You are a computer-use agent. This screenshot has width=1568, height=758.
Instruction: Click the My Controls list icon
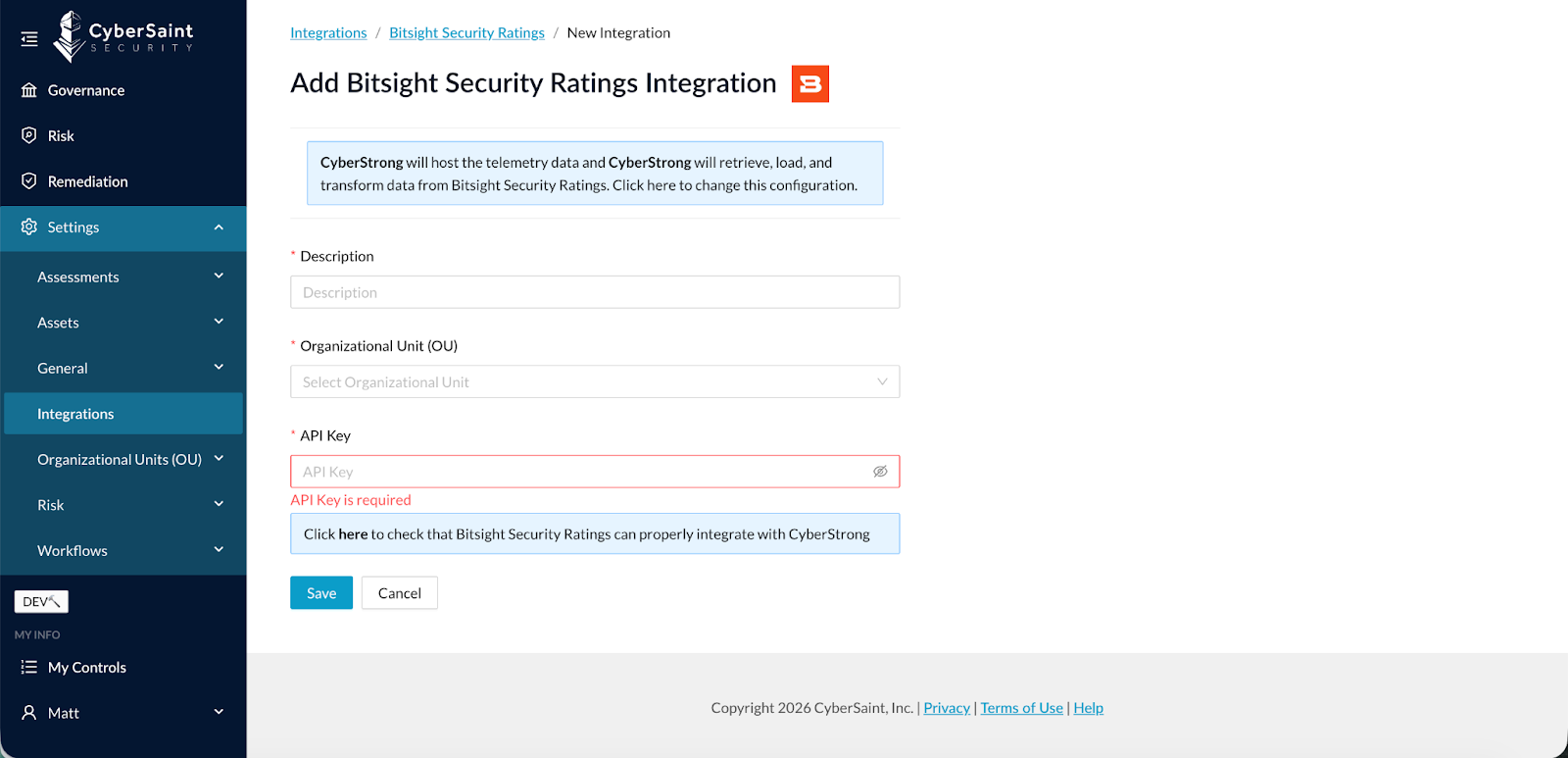29,667
